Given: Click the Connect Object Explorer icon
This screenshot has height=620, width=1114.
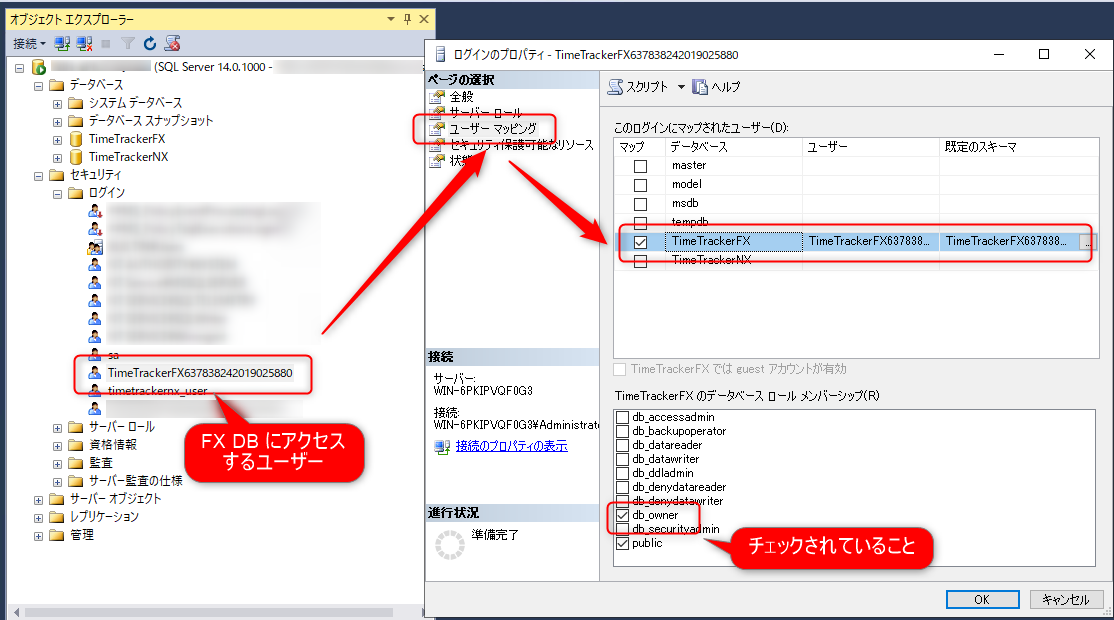Looking at the screenshot, I should [62, 44].
